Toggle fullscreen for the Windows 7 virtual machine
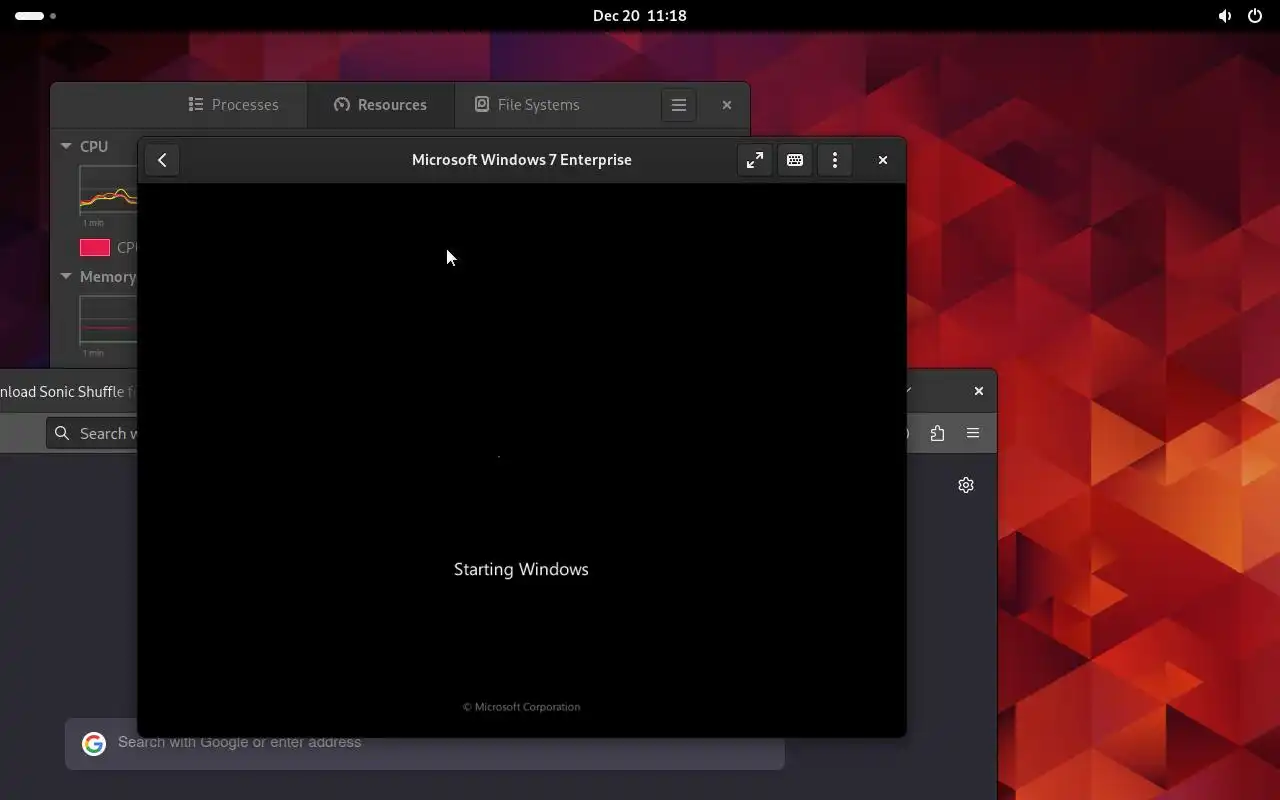 (755, 160)
